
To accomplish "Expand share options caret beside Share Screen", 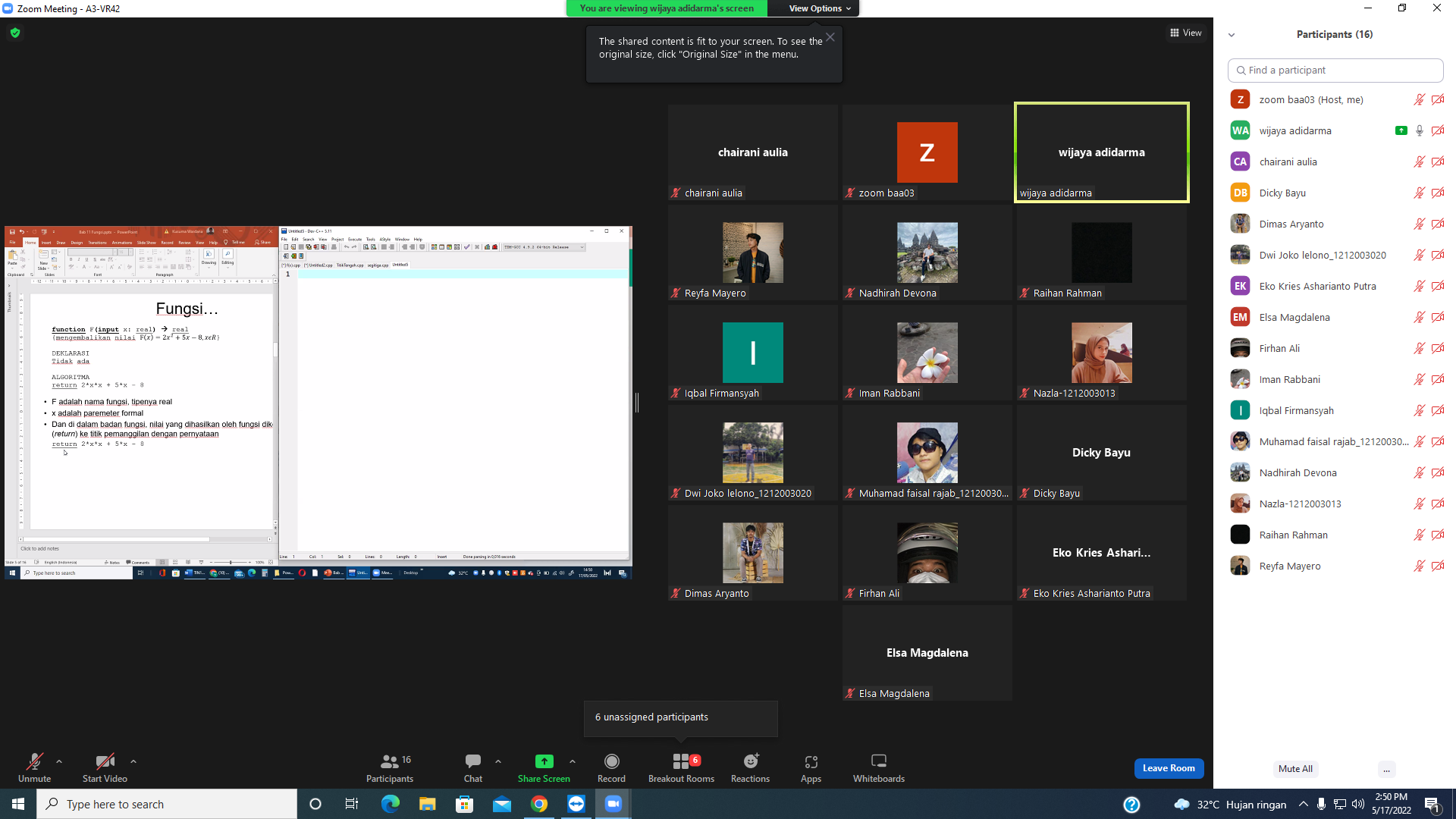I will pyautogui.click(x=573, y=761).
